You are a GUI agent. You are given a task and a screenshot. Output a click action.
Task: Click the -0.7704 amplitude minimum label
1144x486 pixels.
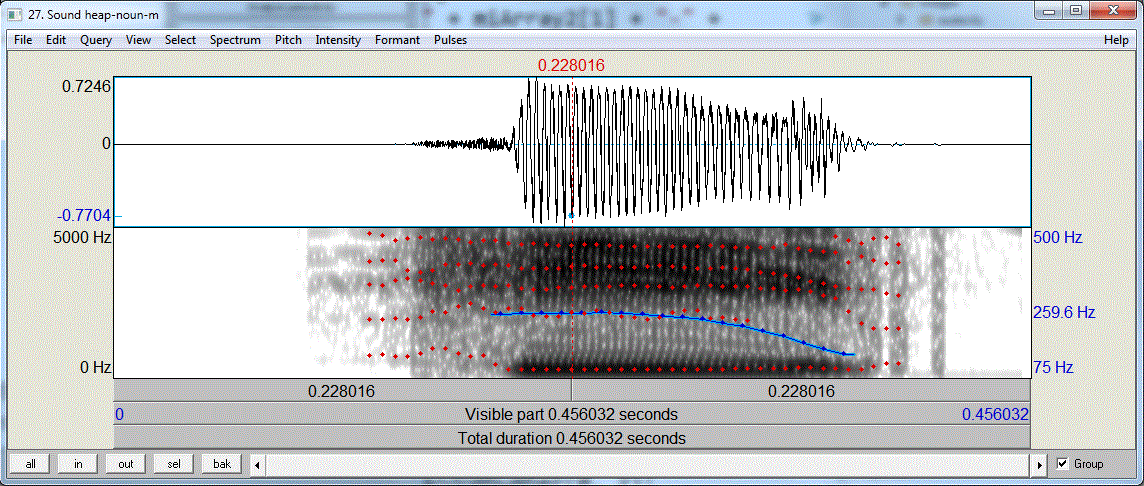pos(85,215)
